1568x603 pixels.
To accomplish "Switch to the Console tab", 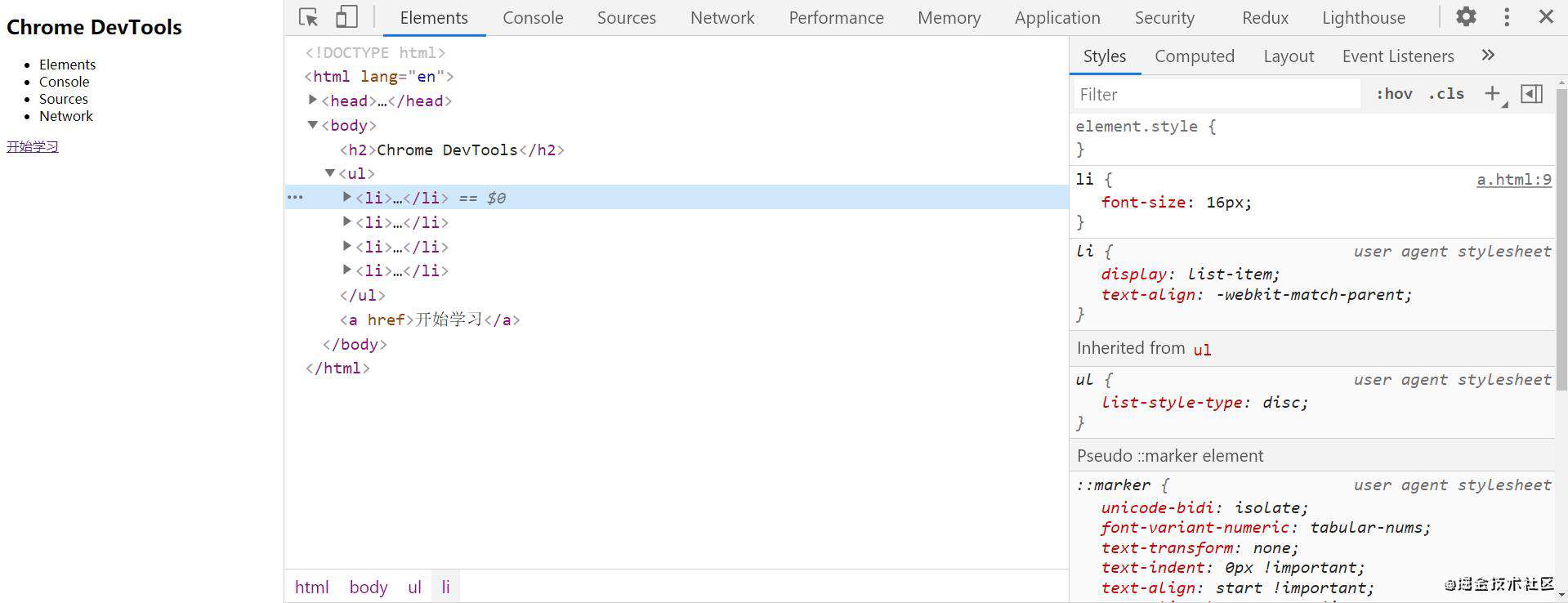I will click(x=533, y=17).
